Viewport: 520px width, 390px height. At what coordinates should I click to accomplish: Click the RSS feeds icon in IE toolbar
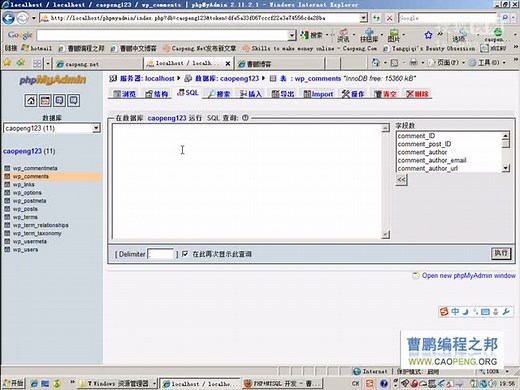tap(394, 62)
